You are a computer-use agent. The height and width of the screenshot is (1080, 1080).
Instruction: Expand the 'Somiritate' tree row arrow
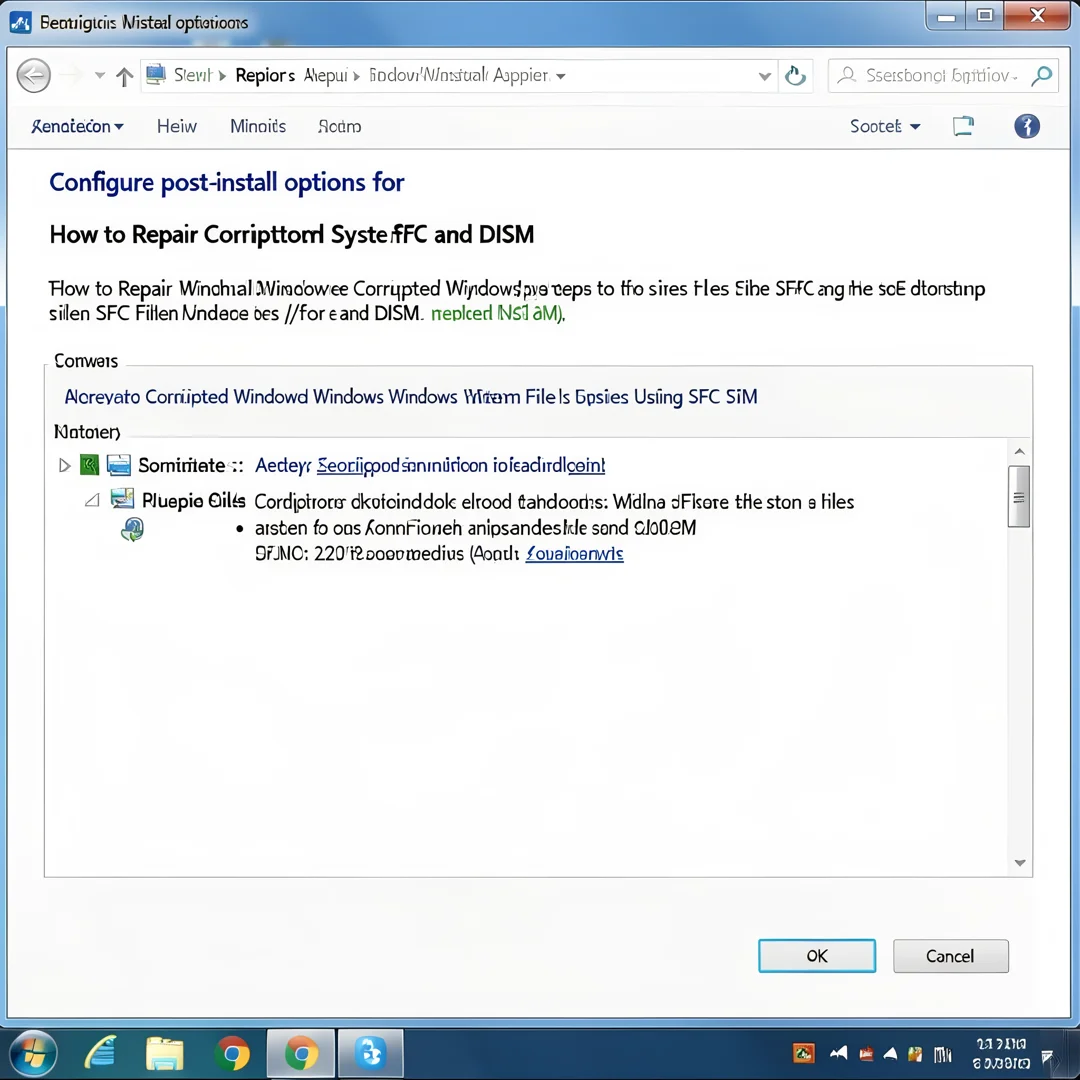64,466
